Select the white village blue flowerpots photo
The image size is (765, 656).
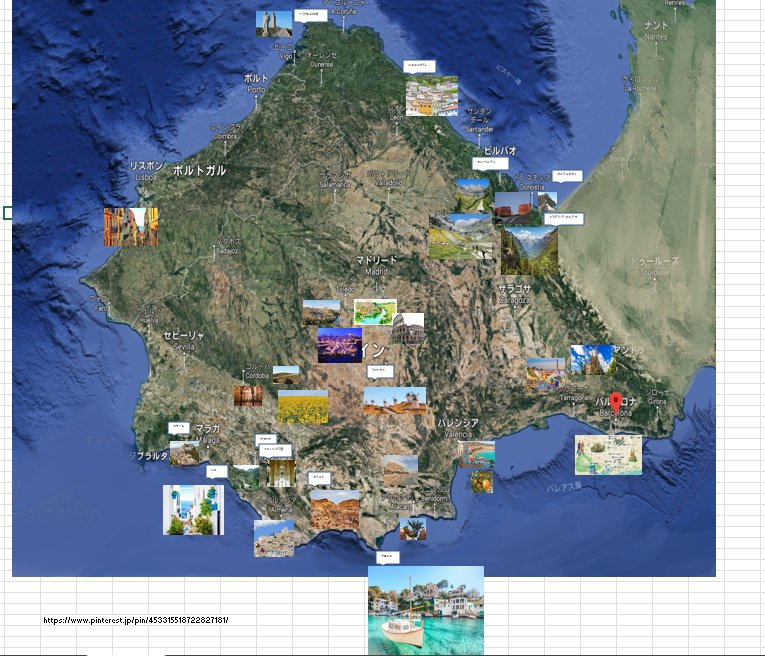click(194, 510)
